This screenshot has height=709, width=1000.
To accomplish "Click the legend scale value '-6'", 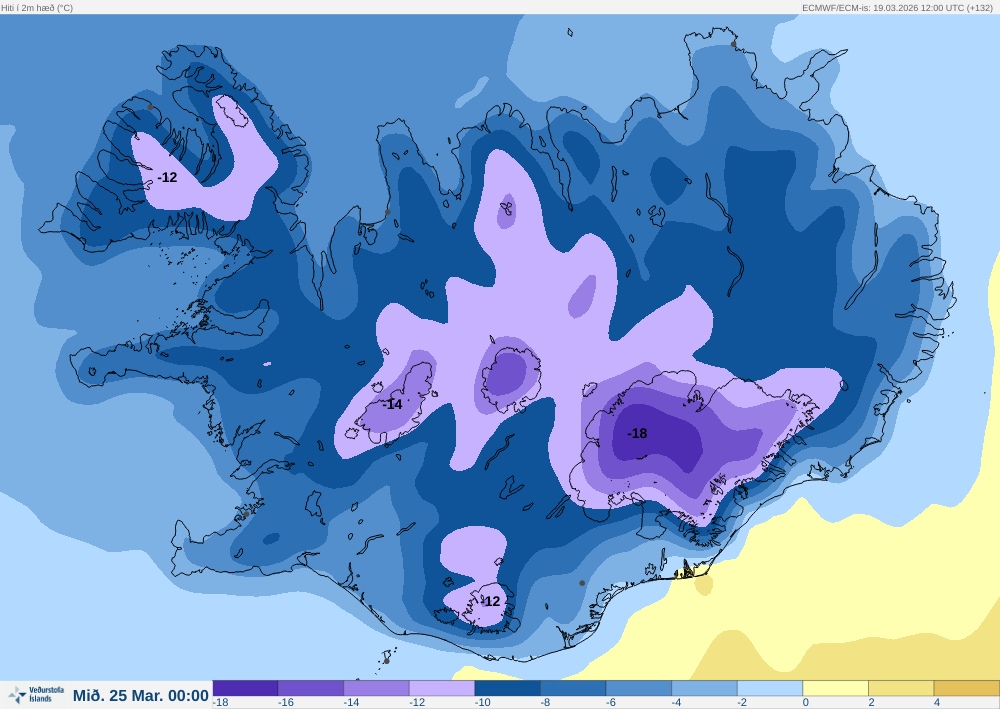I will [x=610, y=703].
